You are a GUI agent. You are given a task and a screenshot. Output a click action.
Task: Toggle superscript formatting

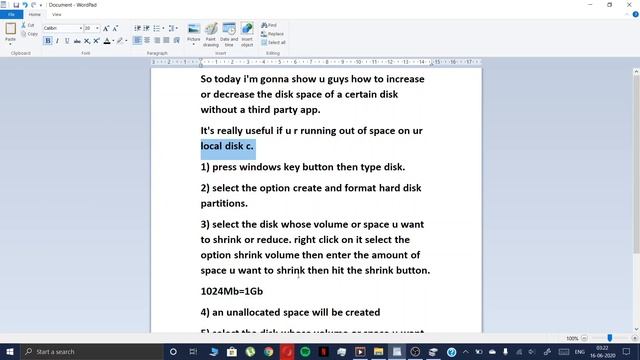[x=96, y=41]
